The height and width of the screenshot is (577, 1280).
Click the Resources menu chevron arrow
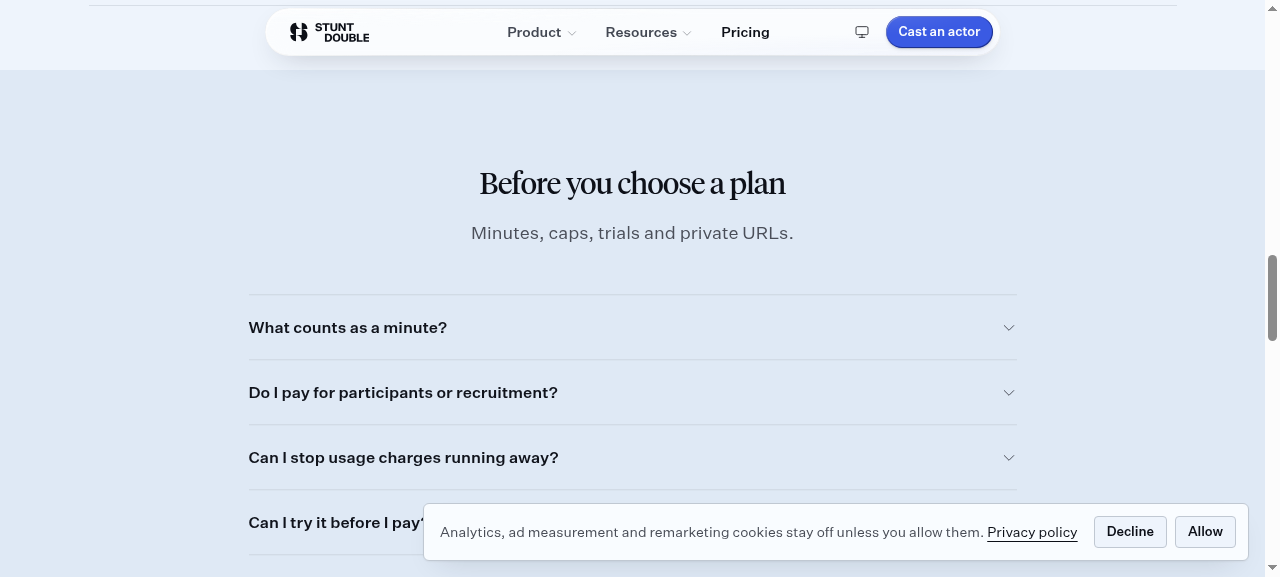click(x=687, y=33)
